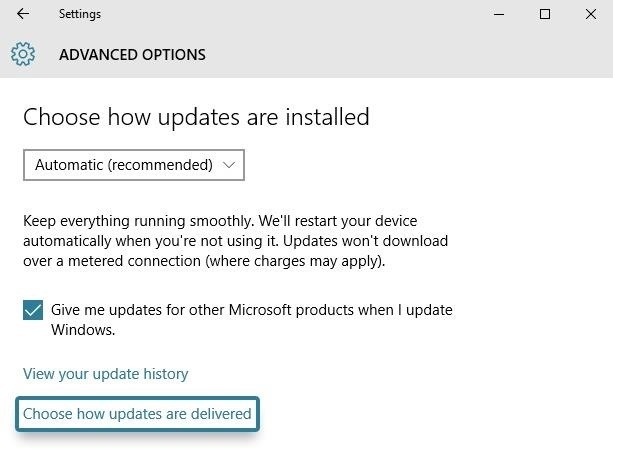Click the Settings window title text
Screen dimensions: 619x450
coord(80,14)
